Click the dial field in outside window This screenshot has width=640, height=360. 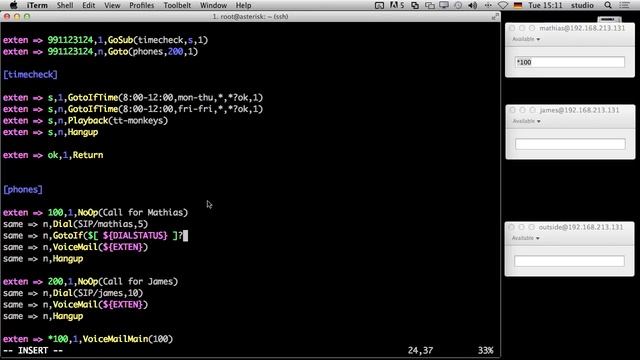click(569, 261)
